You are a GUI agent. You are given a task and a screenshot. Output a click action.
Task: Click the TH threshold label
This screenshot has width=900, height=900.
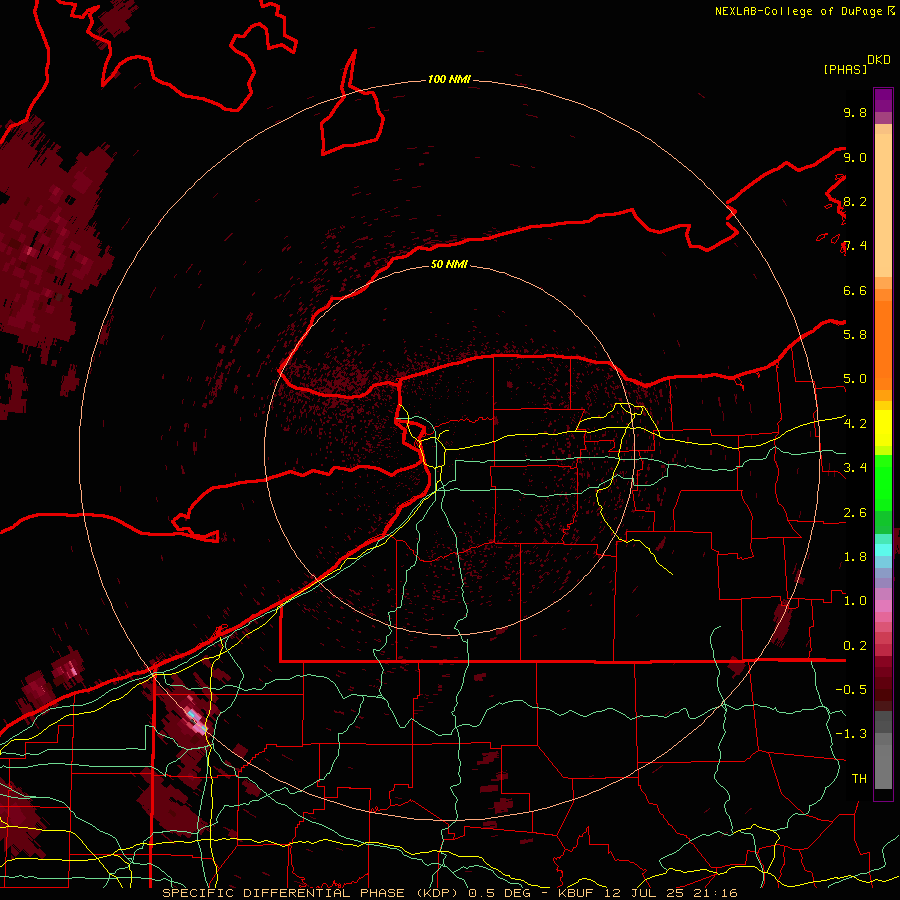[859, 779]
